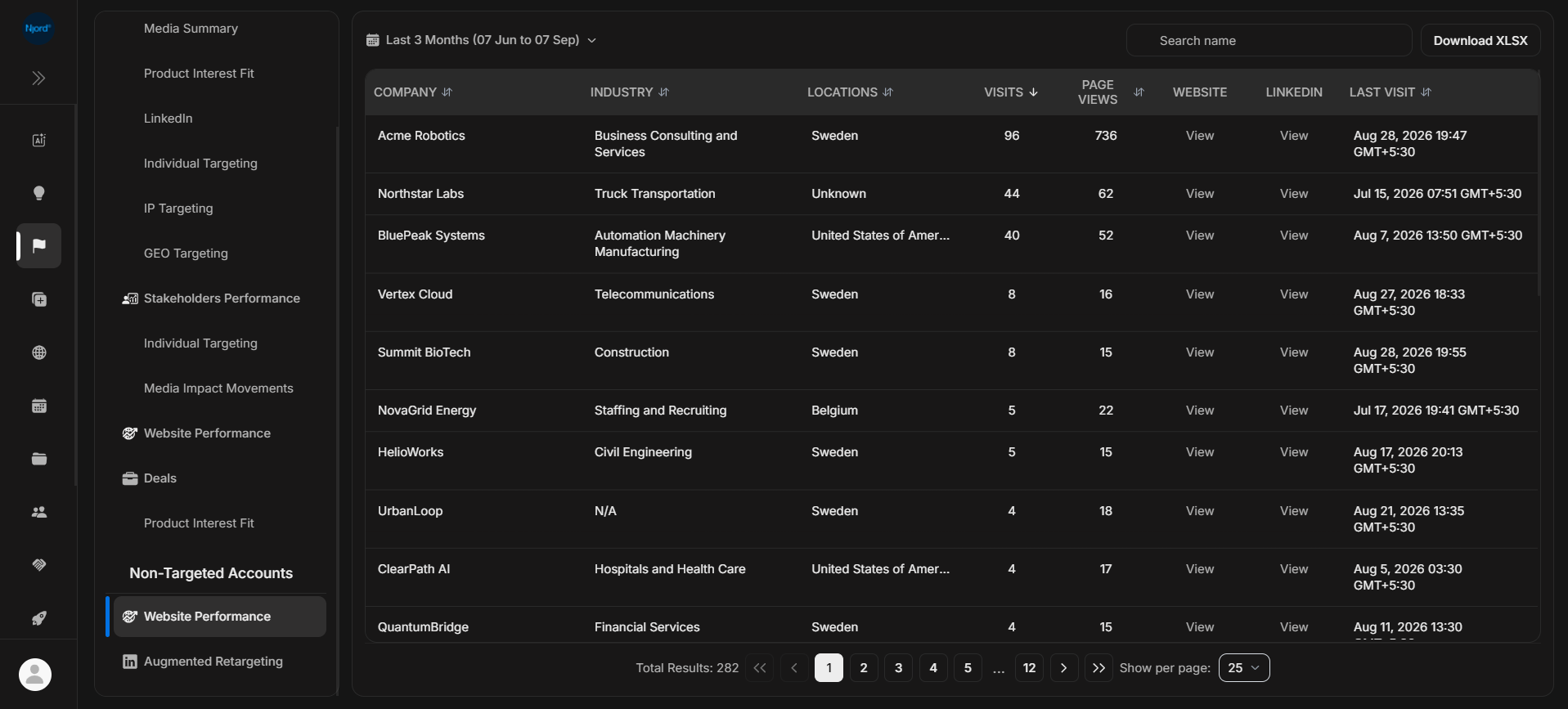The height and width of the screenshot is (709, 1568).
Task: Click HelioWorks company name
Action: (411, 452)
